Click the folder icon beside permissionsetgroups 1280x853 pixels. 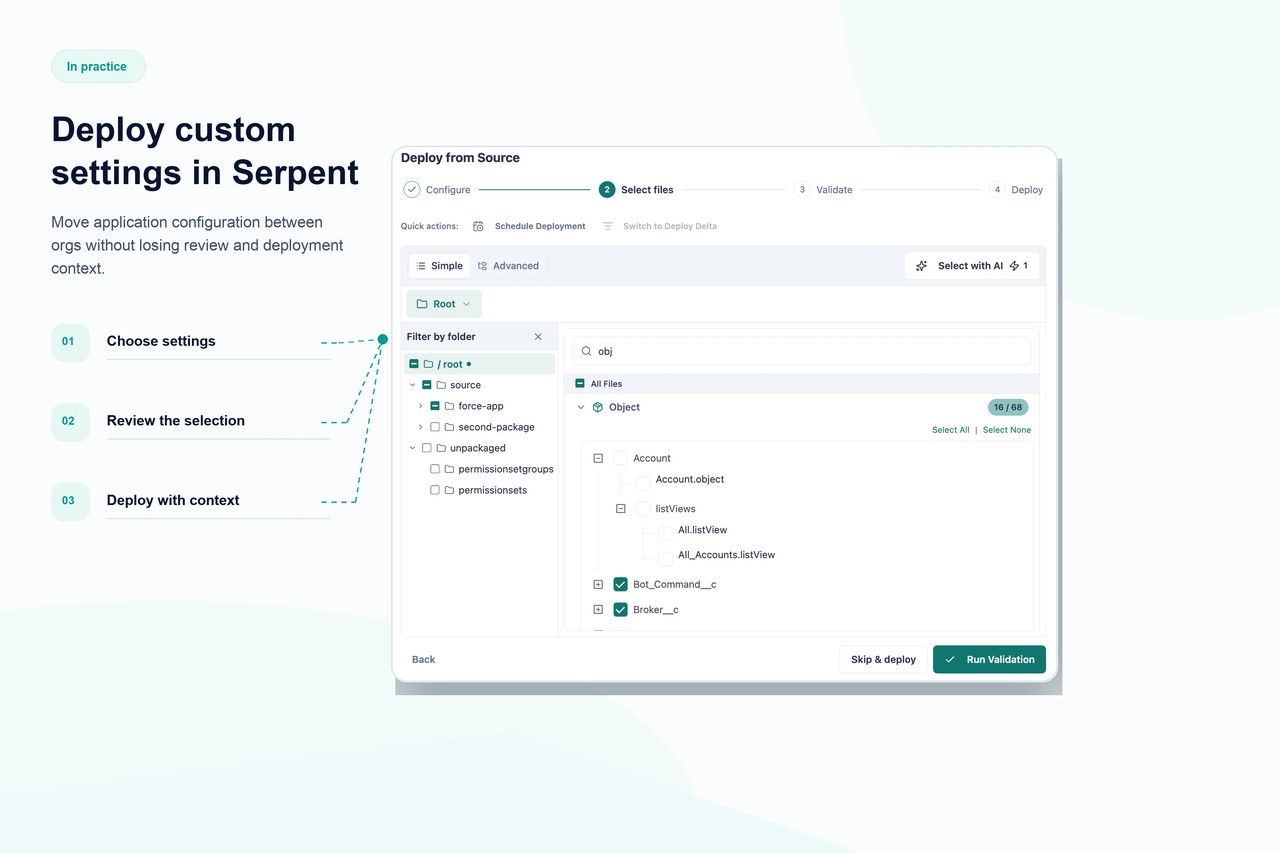[449, 469]
